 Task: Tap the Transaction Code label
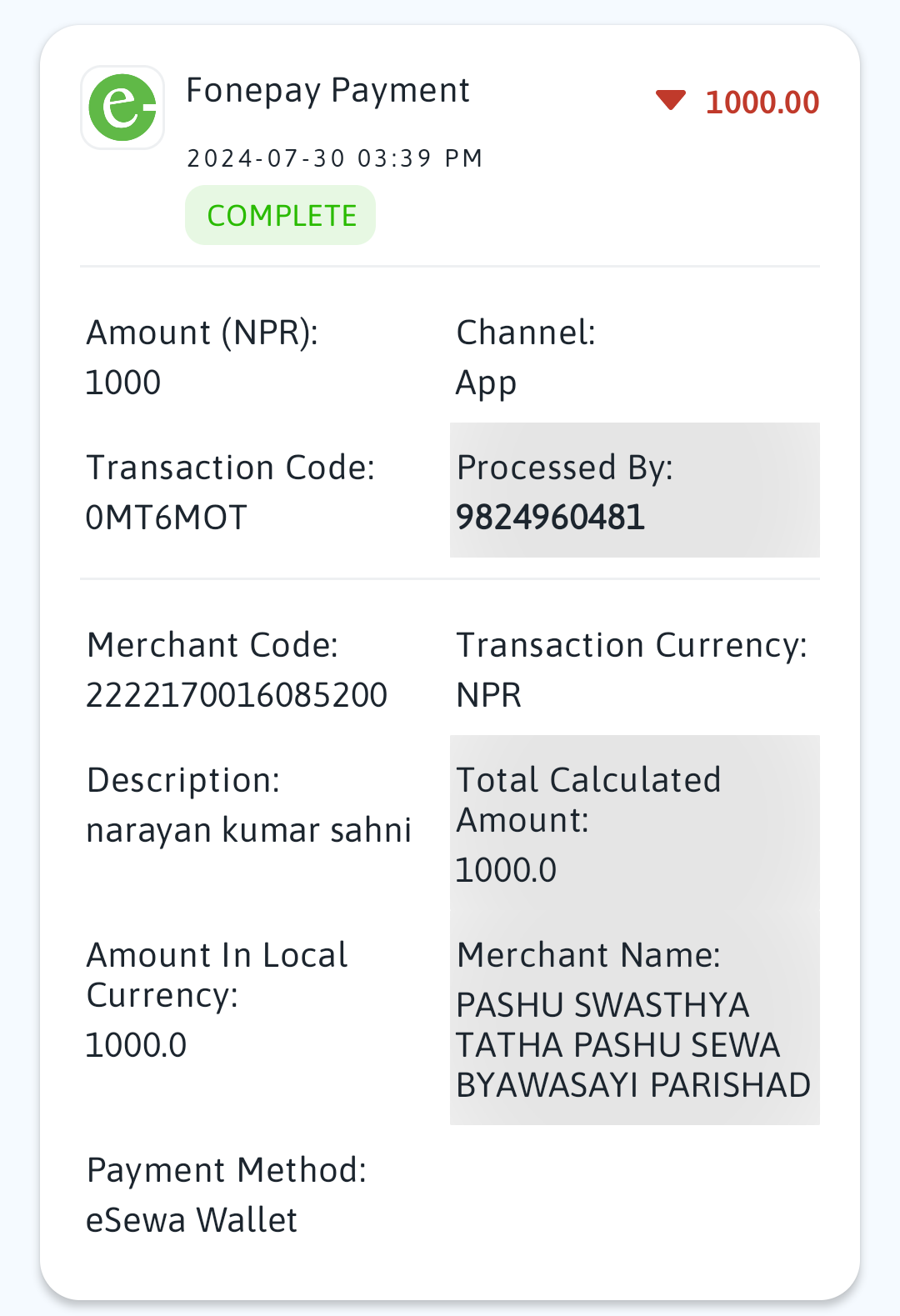tap(231, 468)
